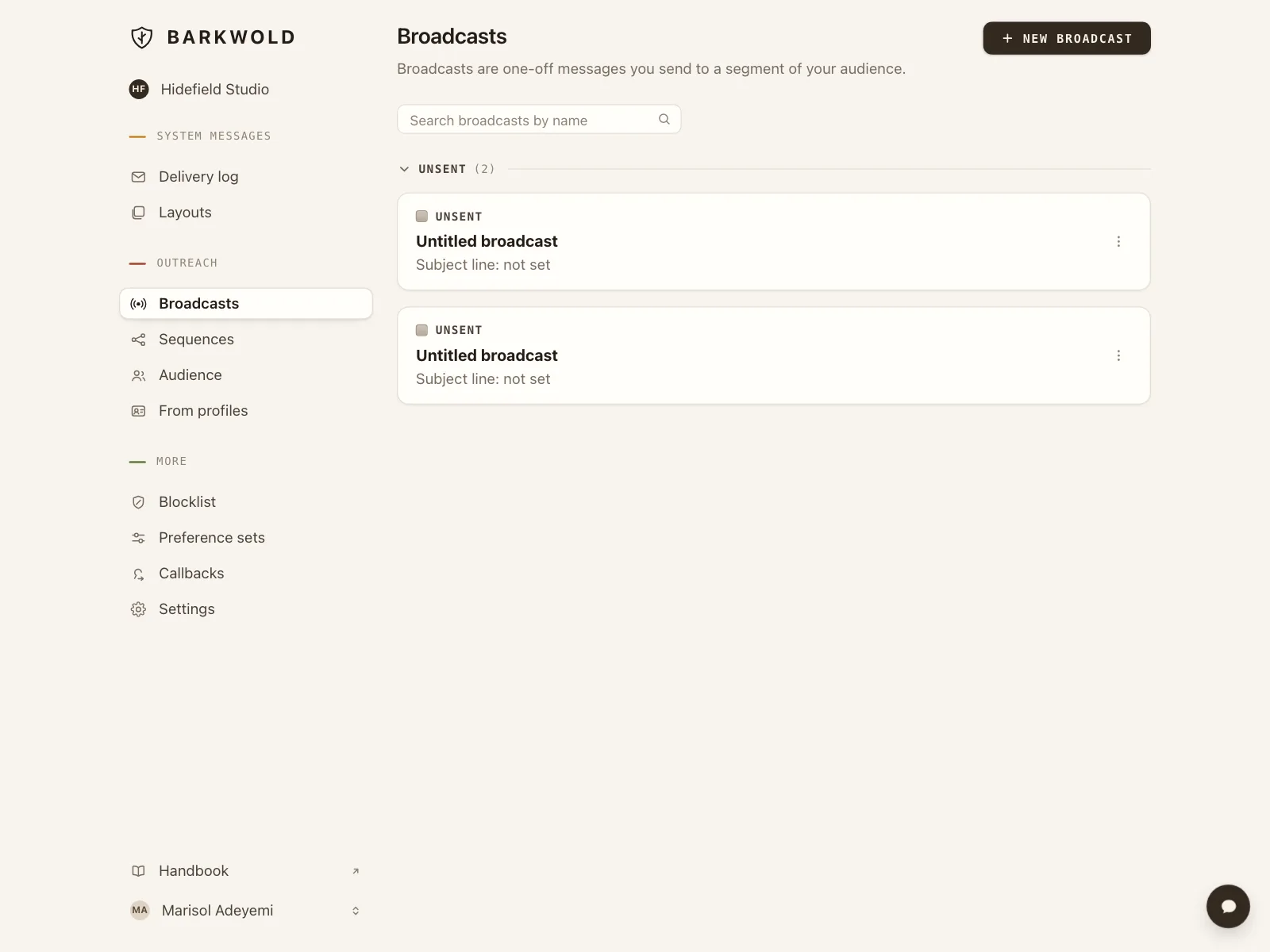1270x952 pixels.
Task: Go to From profiles
Action: pos(246,411)
